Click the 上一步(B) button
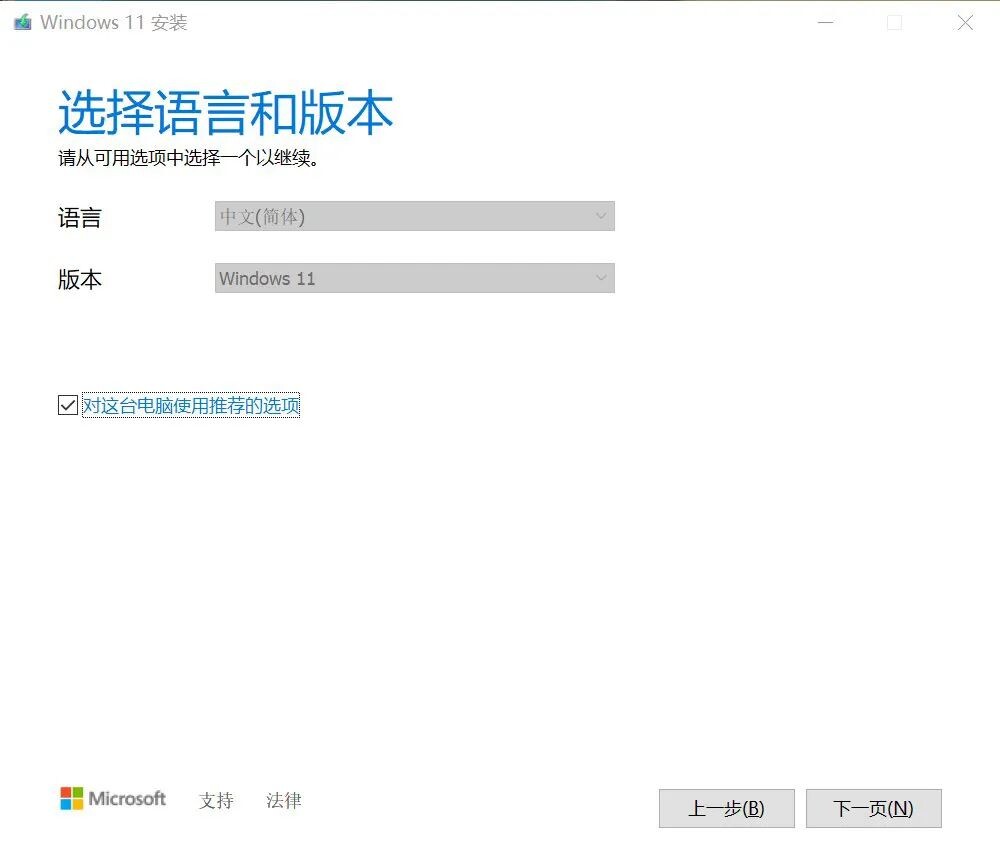This screenshot has height=867, width=1000. click(x=726, y=808)
